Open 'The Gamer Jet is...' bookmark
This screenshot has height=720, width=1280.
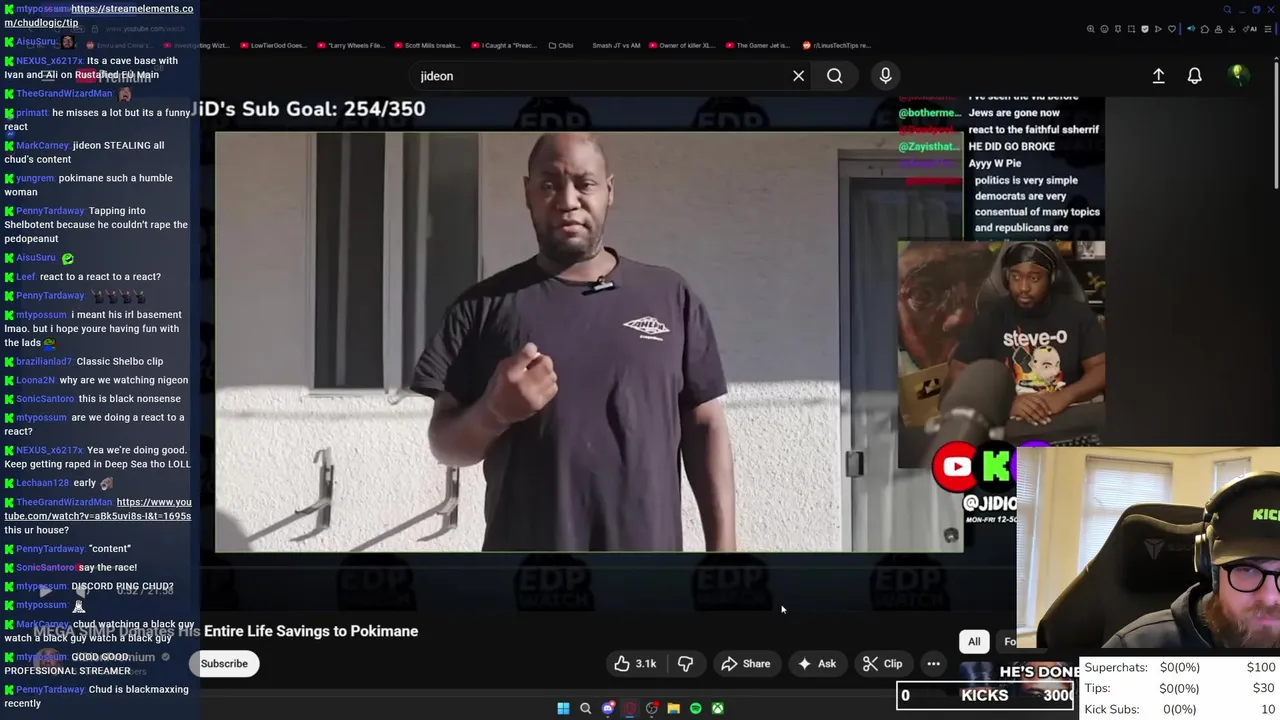click(757, 45)
